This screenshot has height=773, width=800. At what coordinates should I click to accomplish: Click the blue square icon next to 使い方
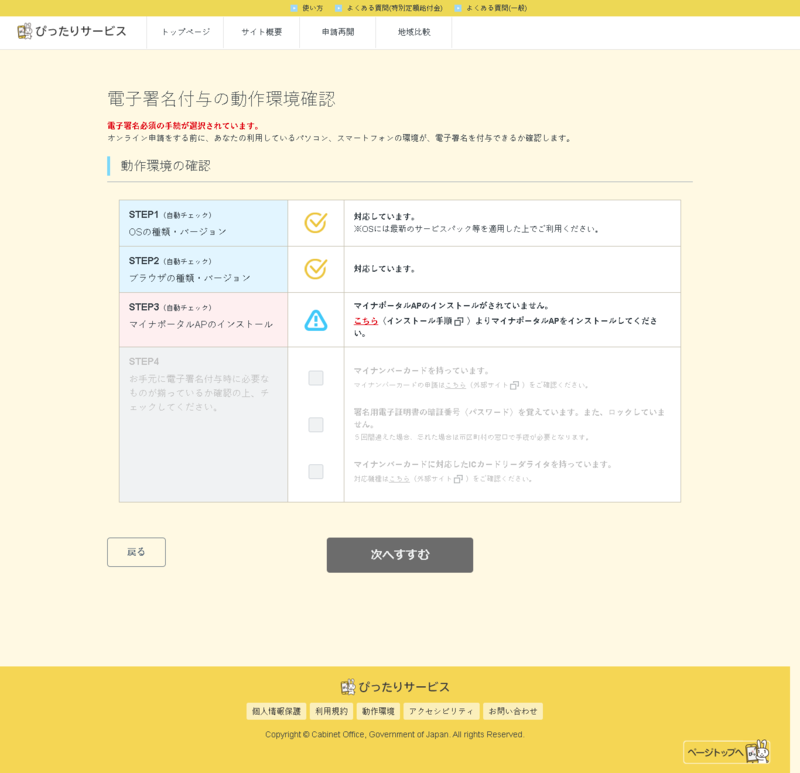coord(294,8)
